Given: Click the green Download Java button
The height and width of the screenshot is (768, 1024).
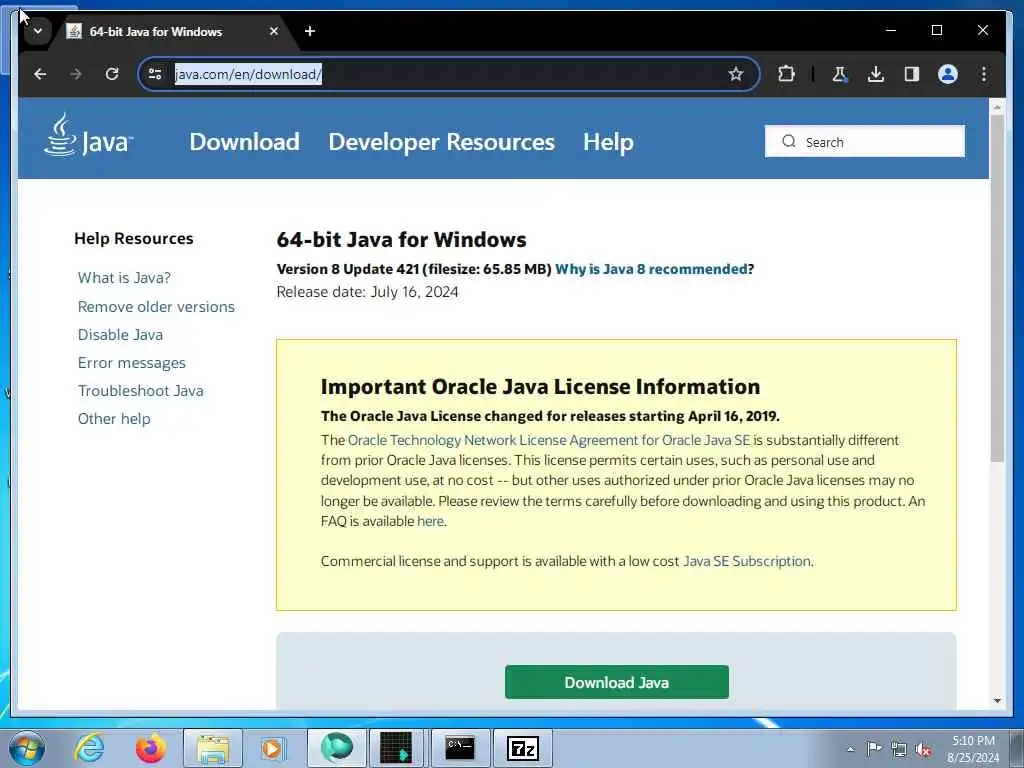Looking at the screenshot, I should coord(616,682).
